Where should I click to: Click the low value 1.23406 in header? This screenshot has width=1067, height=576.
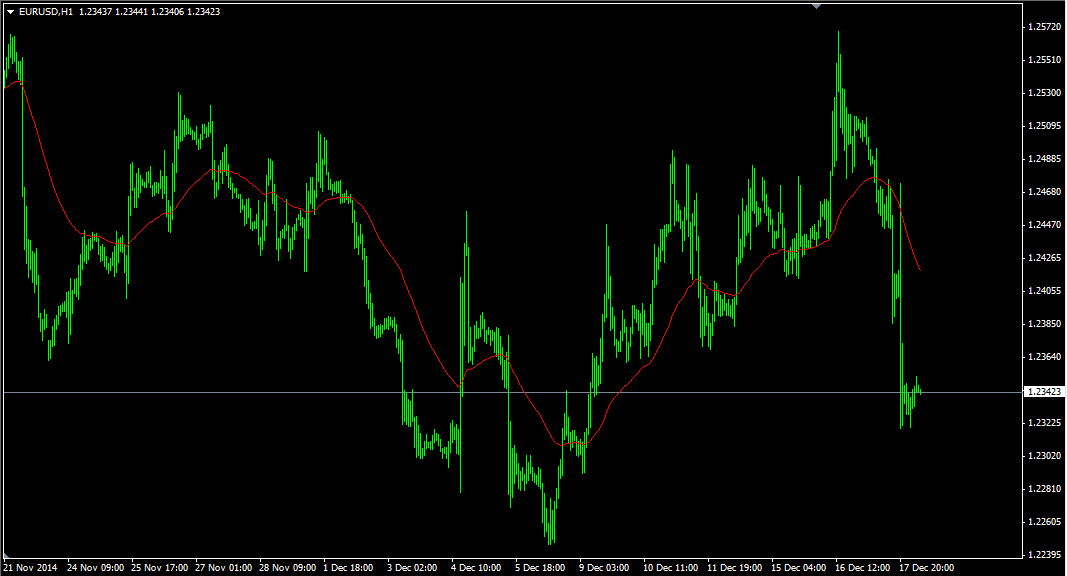[x=167, y=12]
